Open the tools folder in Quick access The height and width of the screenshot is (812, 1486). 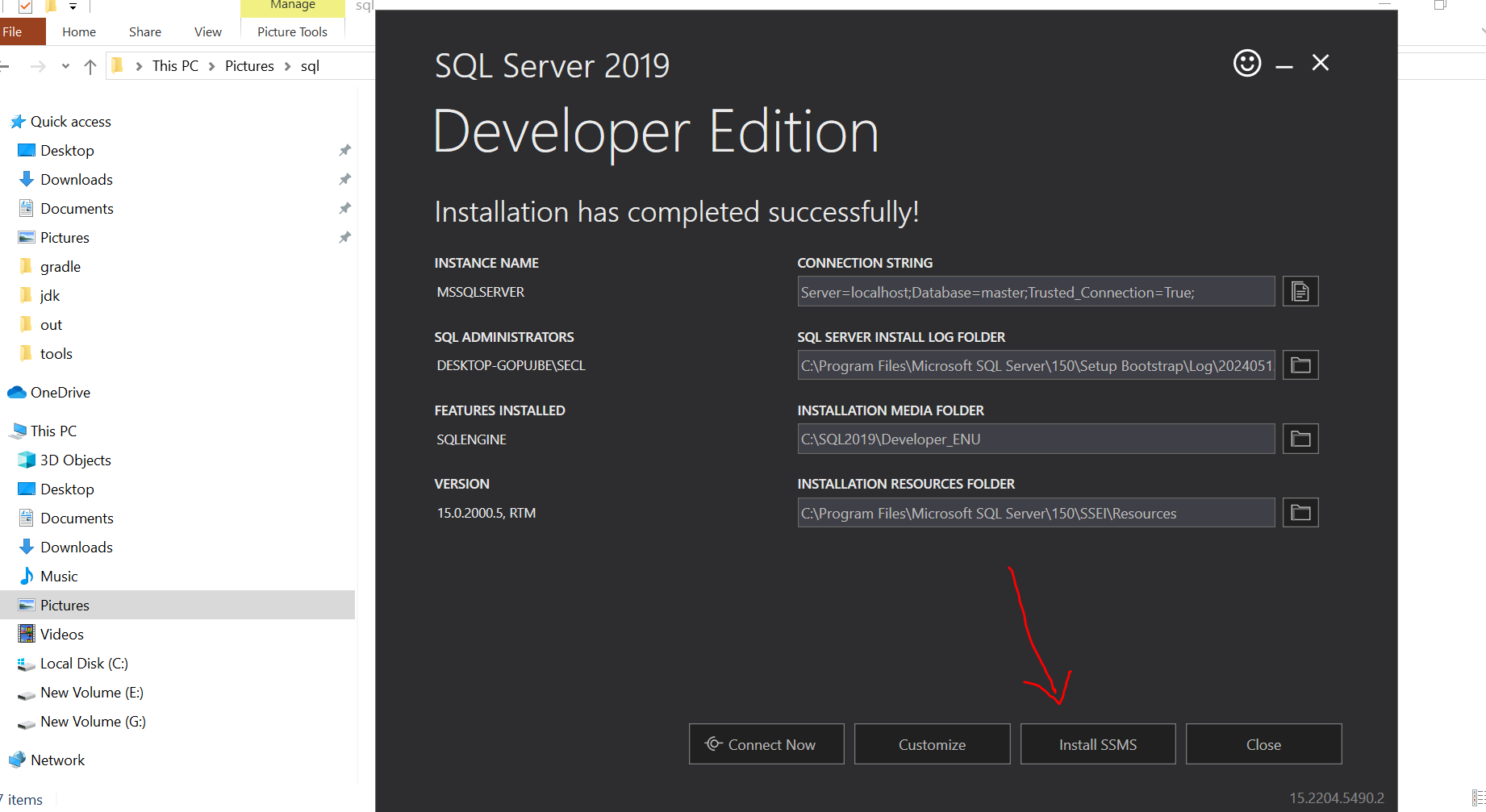pyautogui.click(x=56, y=354)
